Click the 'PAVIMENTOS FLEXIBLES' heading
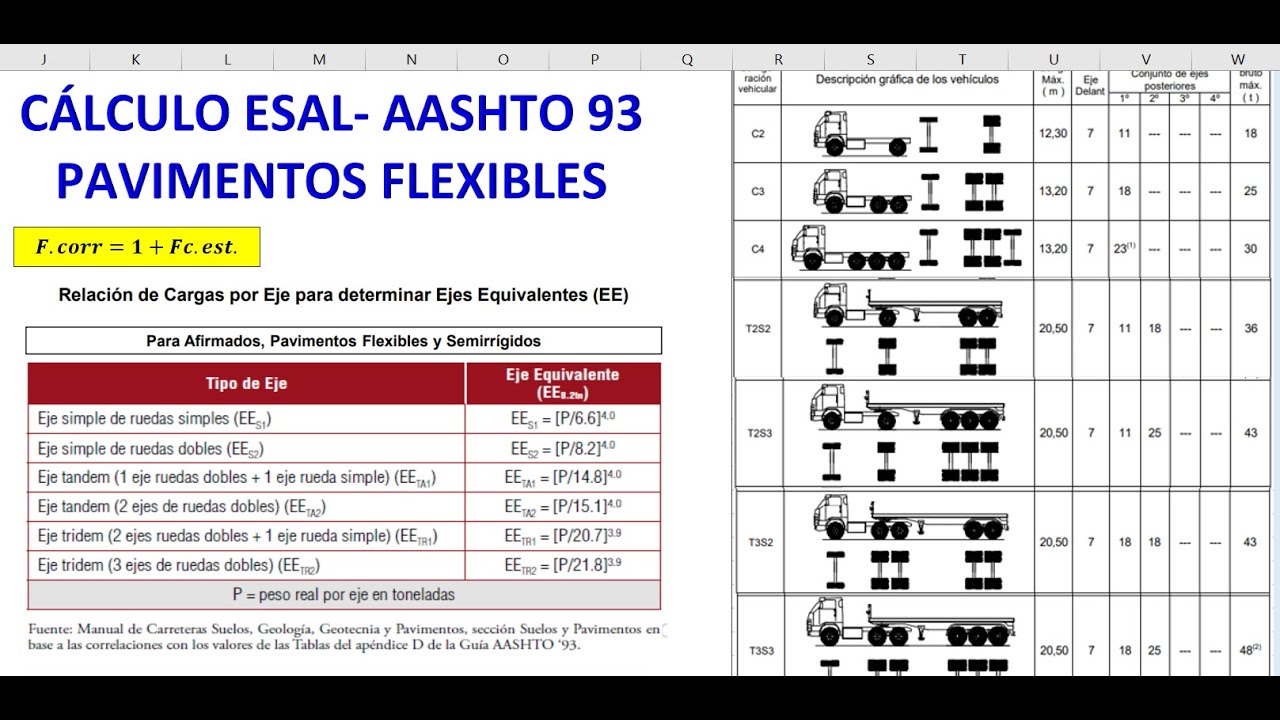The height and width of the screenshot is (720, 1280). coord(331,181)
